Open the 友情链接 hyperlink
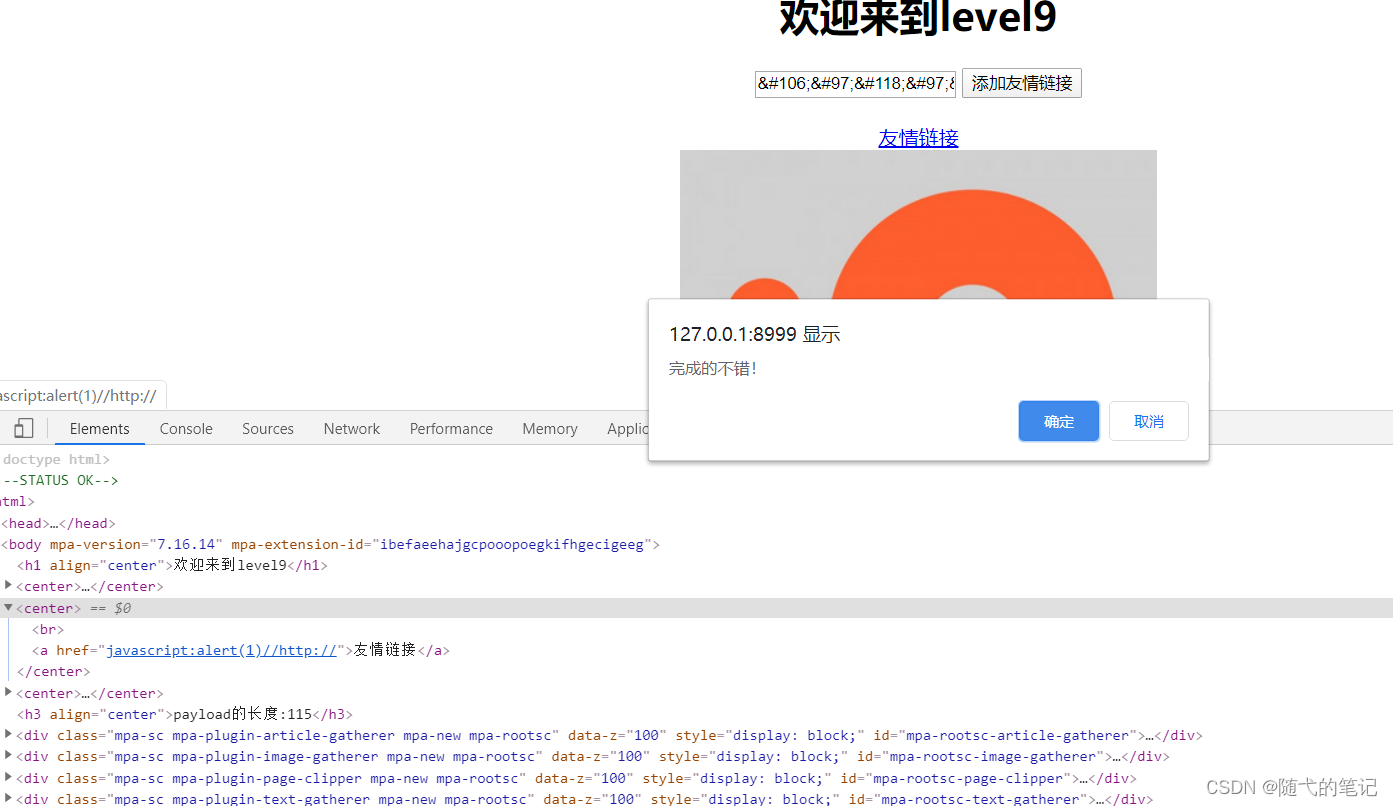Image resolution: width=1393 pixels, height=806 pixels. (x=917, y=138)
